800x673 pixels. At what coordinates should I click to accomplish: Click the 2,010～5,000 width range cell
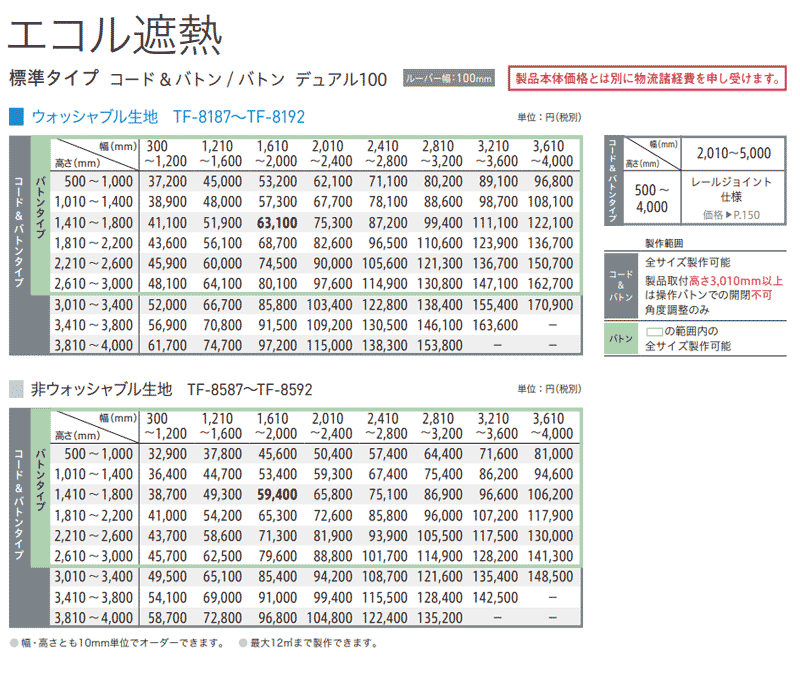(731, 153)
